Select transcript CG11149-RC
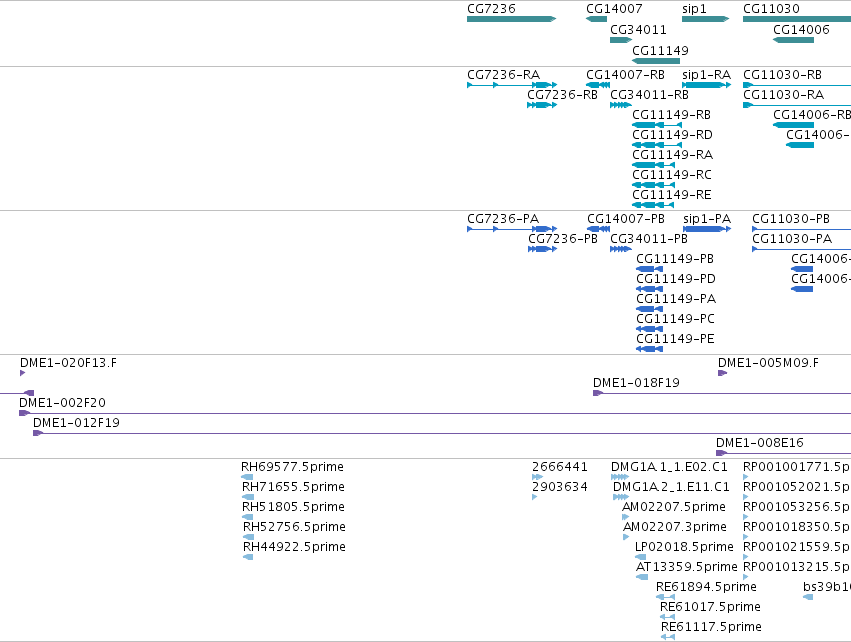Screen dimensions: 851x642 tap(653, 185)
